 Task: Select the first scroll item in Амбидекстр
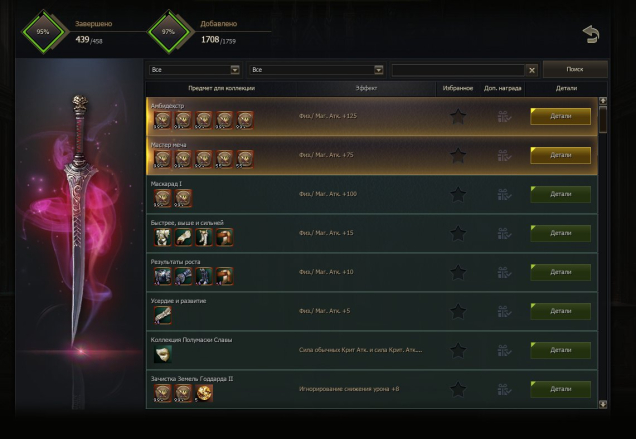click(x=163, y=121)
